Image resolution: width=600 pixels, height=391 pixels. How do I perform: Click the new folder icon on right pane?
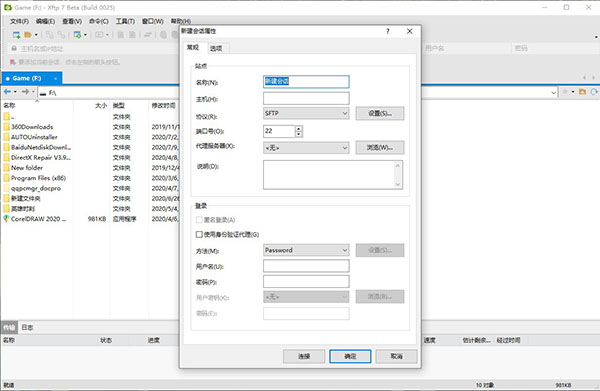pos(582,92)
